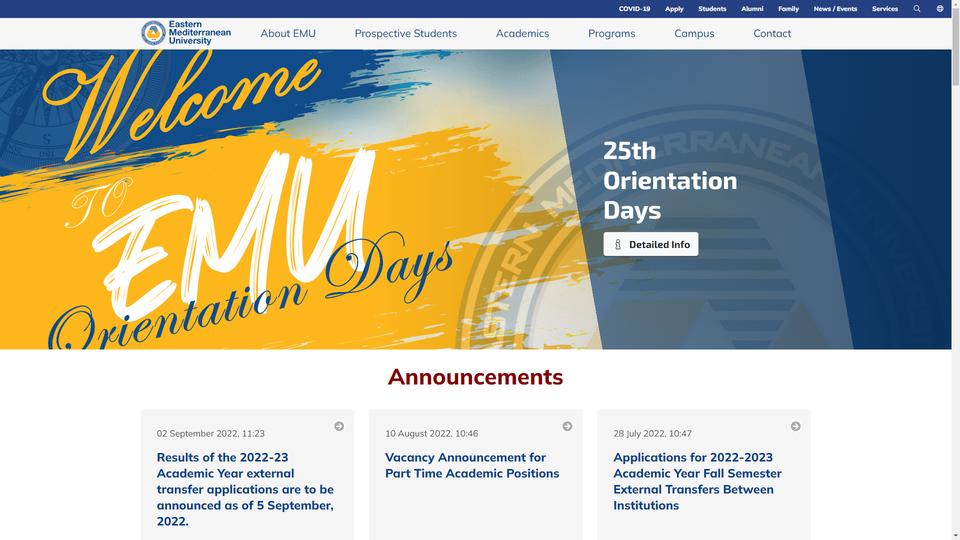Expand the Prospective Students menu
Viewport: 960px width, 540px height.
pyautogui.click(x=406, y=34)
